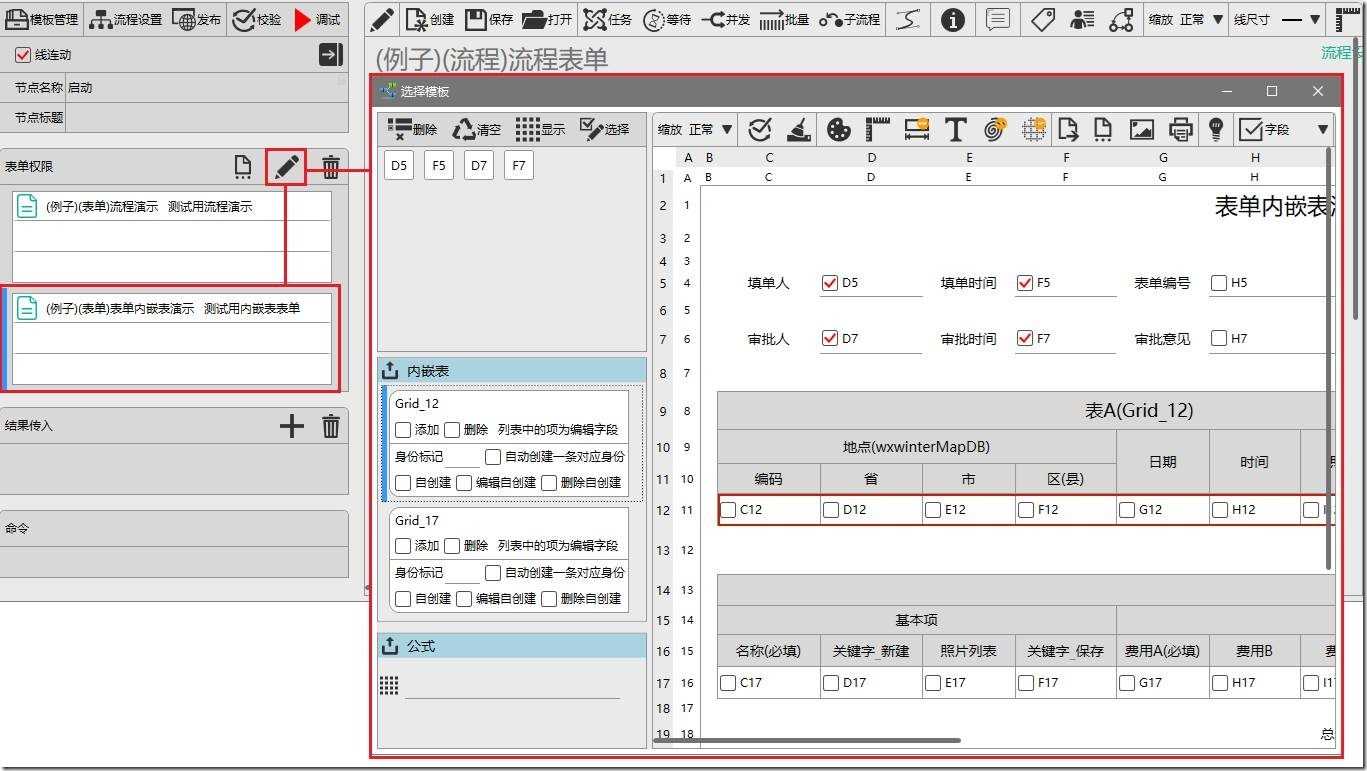Click the printer icon
This screenshot has width=1367, height=771.
click(1181, 129)
